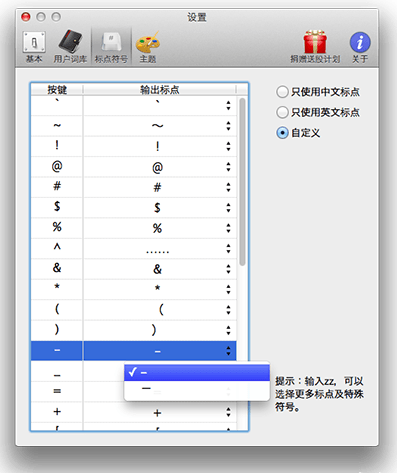Select the # key cell
The width and height of the screenshot is (397, 473).
(57, 187)
